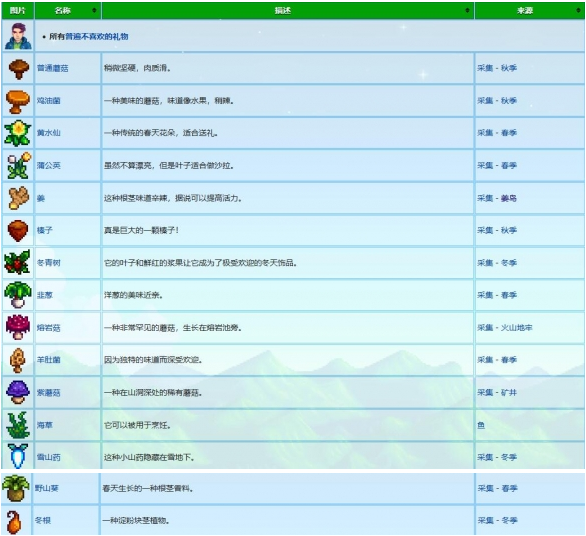Click the holly with red berries icon

(17, 262)
